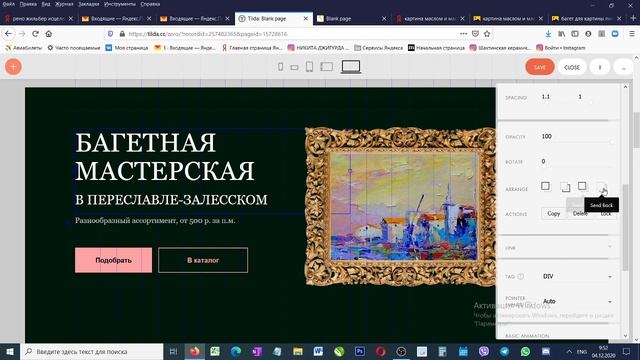640x360 pixels.
Task: Click the Windows Start button
Action: [x=10, y=351]
